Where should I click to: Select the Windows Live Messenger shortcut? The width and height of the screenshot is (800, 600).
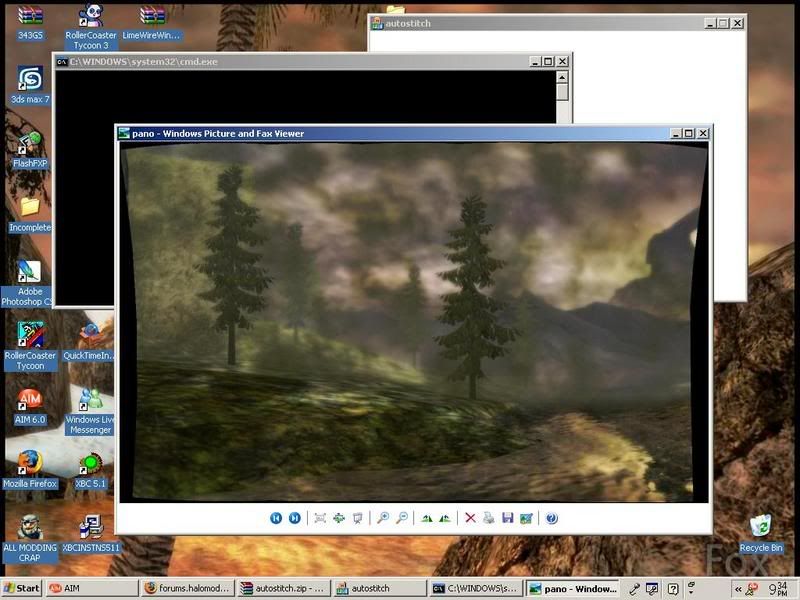point(90,411)
